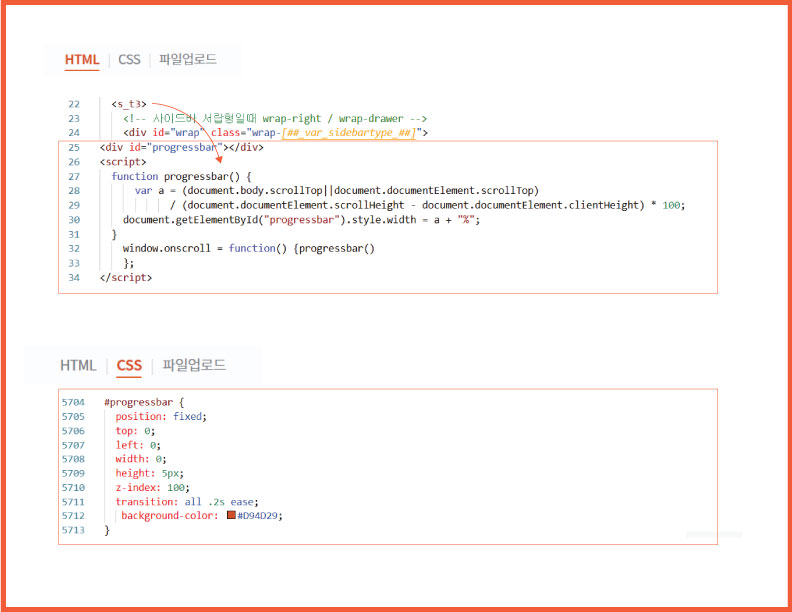Click the 'var a =' scrollTop line
Screen dimensions: 792x612
tap(337, 191)
